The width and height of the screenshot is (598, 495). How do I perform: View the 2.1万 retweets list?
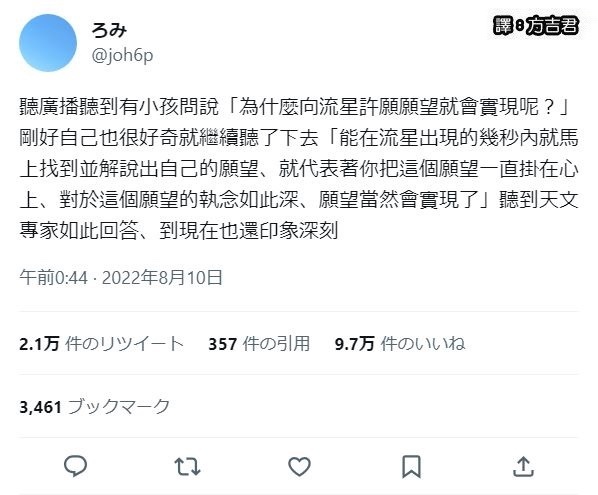pos(102,344)
